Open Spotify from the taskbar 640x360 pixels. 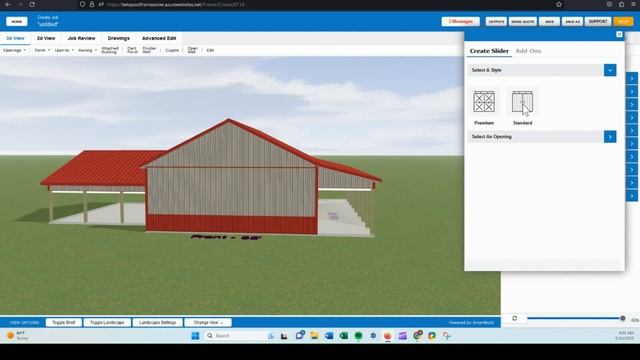[358, 336]
